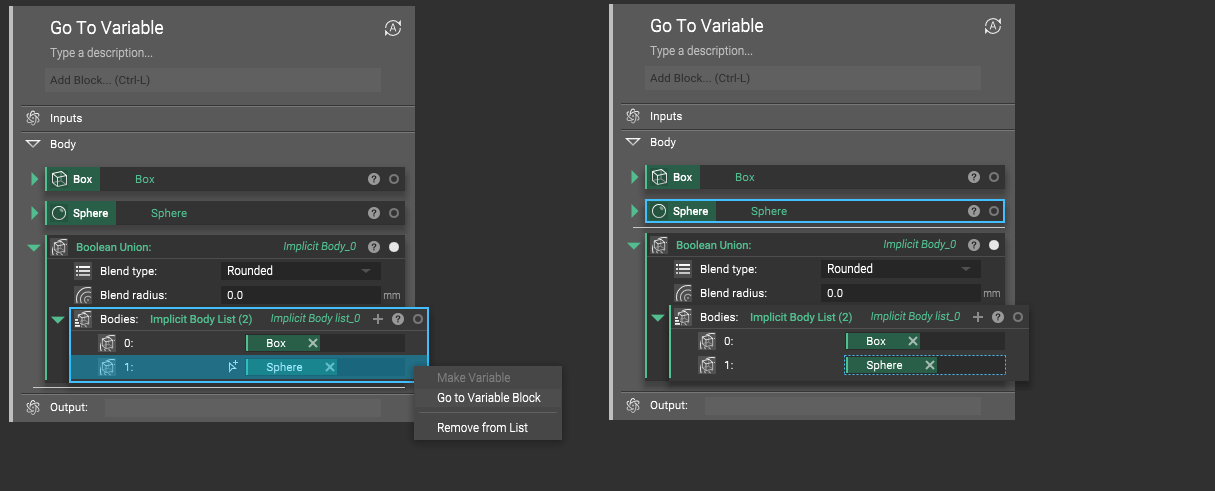
Task: Click the Boolean Union block icon in left panel
Action: [59, 247]
